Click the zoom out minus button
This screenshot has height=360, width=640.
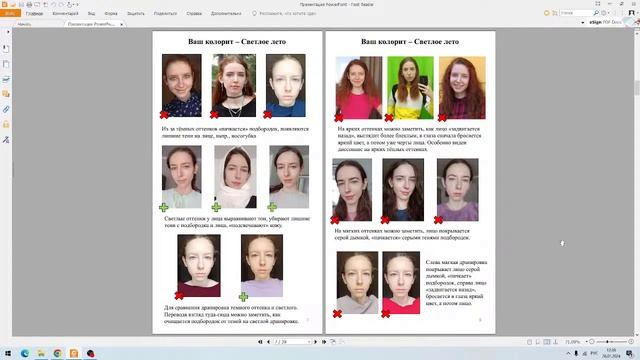tap(591, 342)
